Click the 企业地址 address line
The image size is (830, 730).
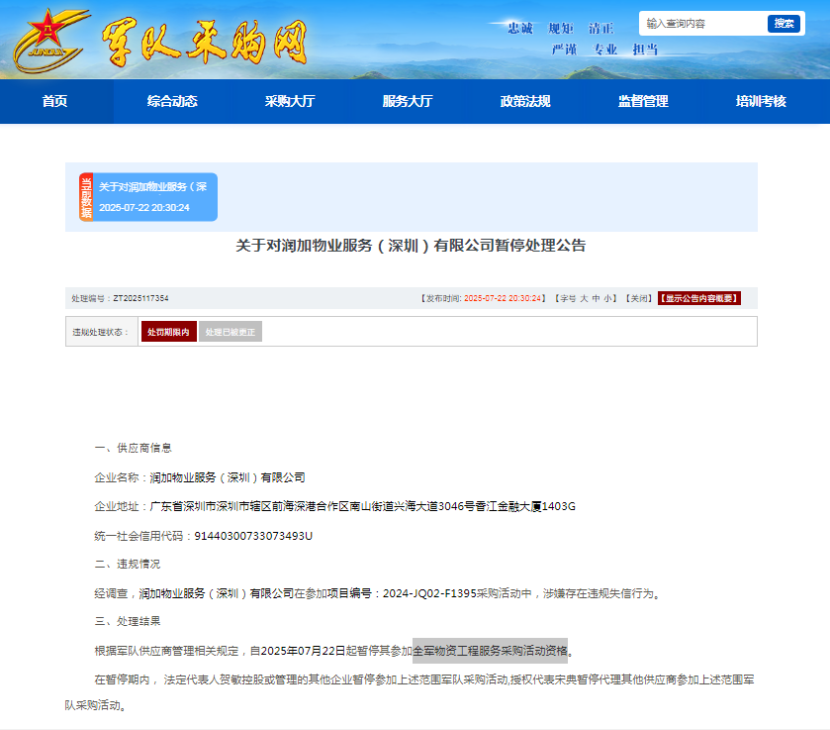335,507
